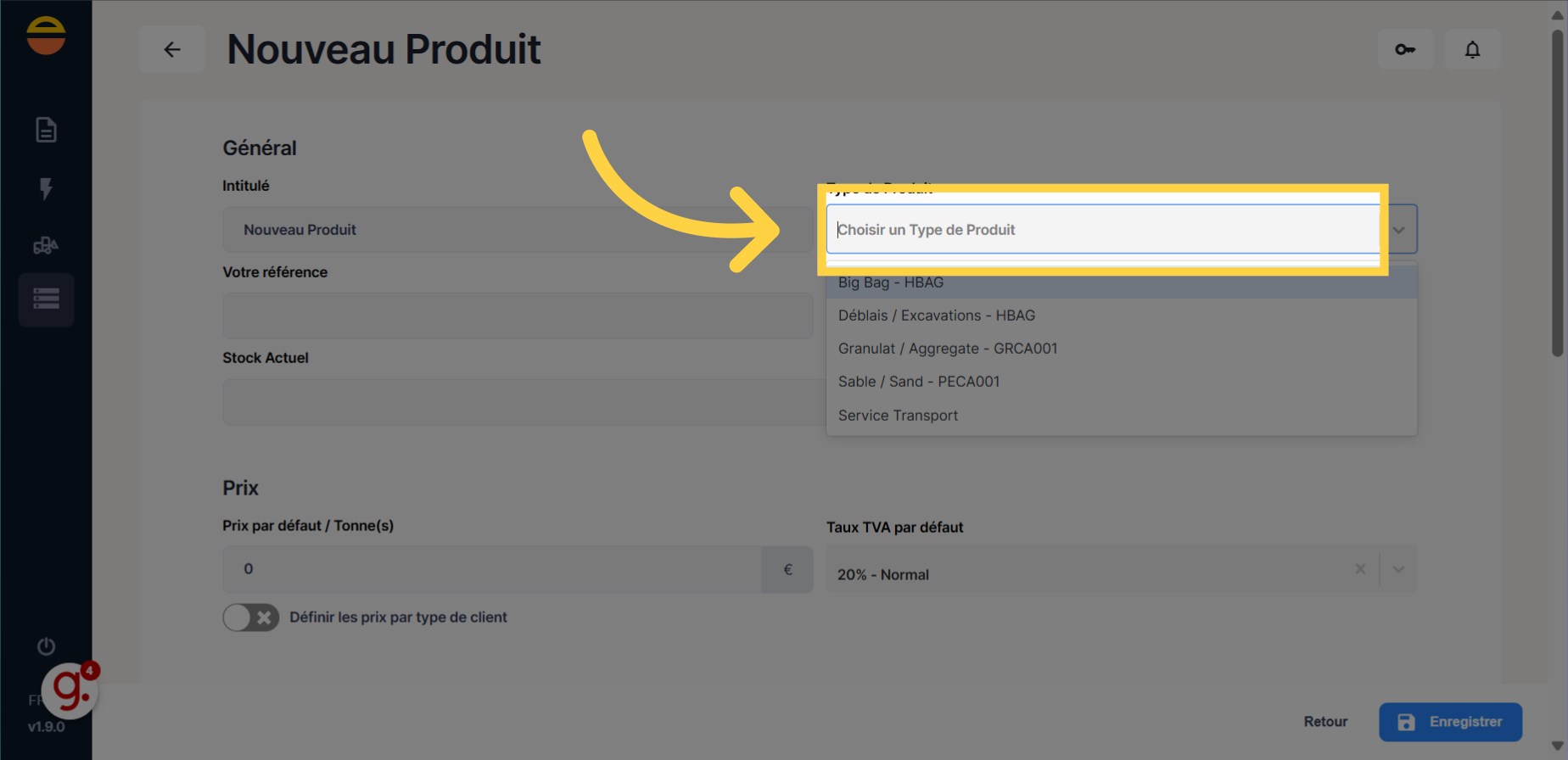Click the € currency suffix
Viewport: 1568px width, 760px height.
point(787,569)
